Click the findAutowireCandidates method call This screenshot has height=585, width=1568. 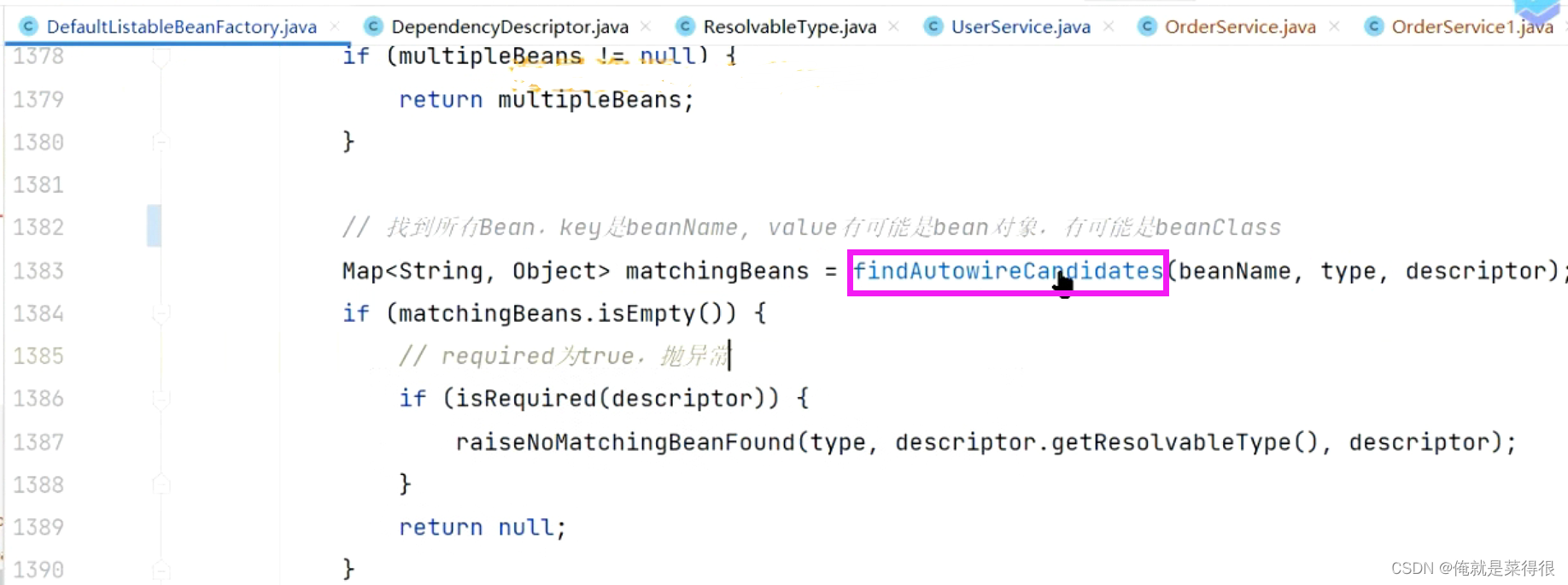point(1009,272)
